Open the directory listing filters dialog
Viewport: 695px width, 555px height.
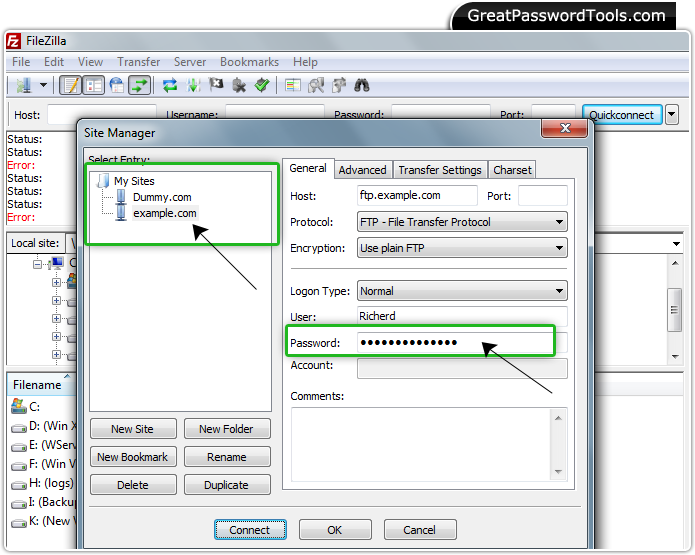[293, 85]
